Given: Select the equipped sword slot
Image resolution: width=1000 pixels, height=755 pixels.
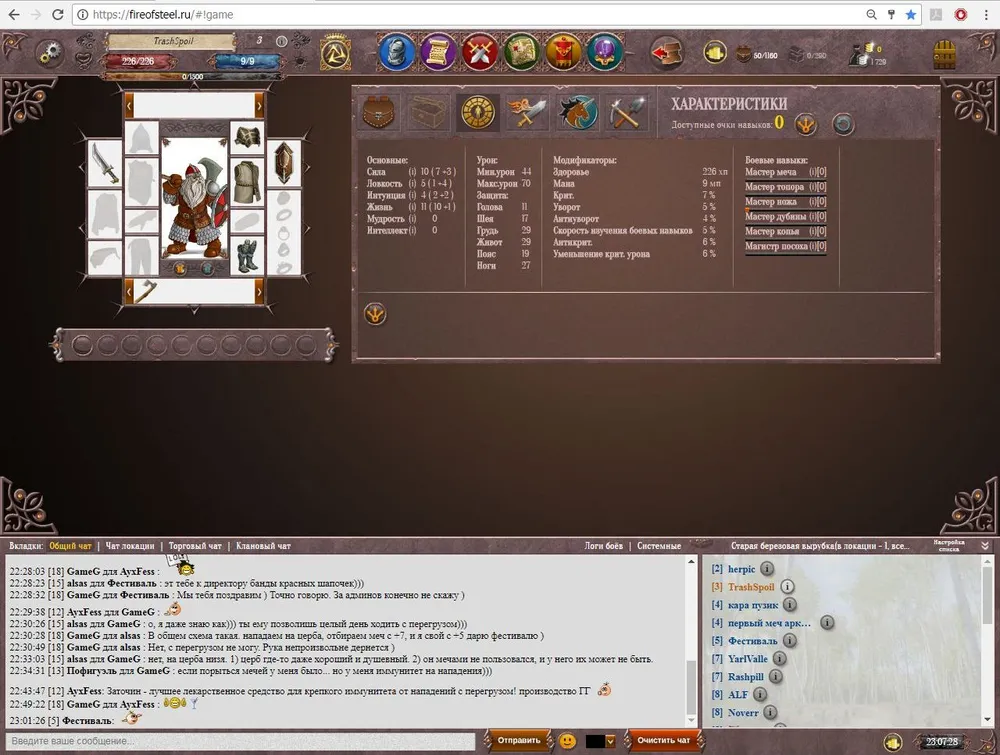Looking at the screenshot, I should coord(105,163).
